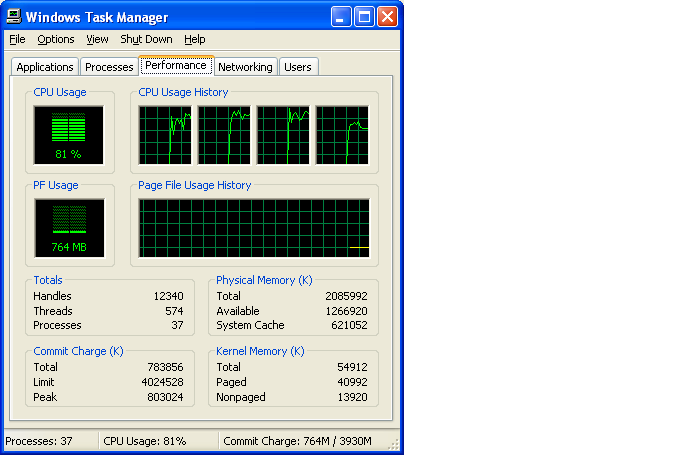Open the File menu

point(17,39)
